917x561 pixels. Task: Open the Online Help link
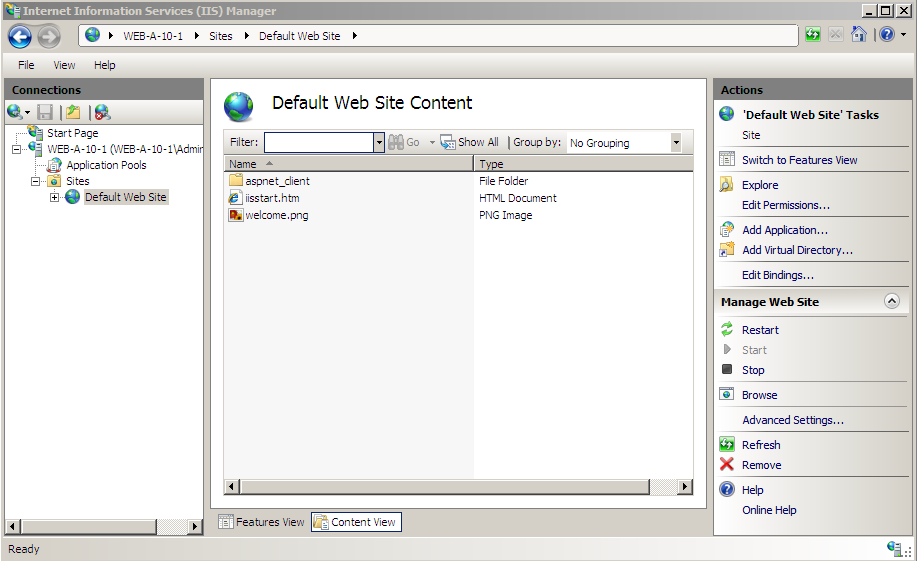coord(769,510)
